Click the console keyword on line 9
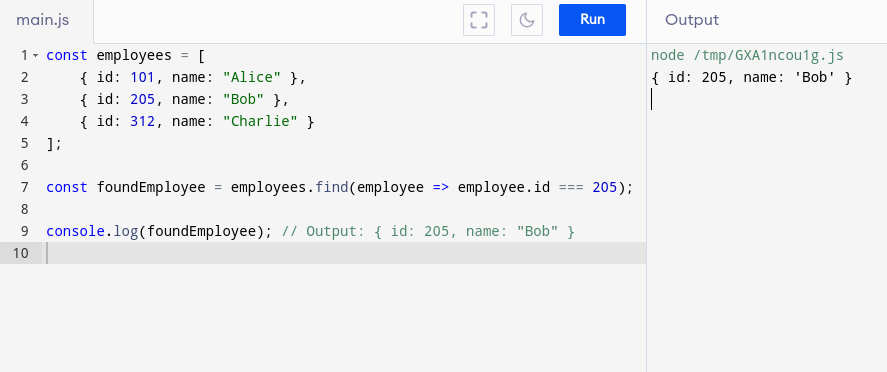 coord(76,232)
